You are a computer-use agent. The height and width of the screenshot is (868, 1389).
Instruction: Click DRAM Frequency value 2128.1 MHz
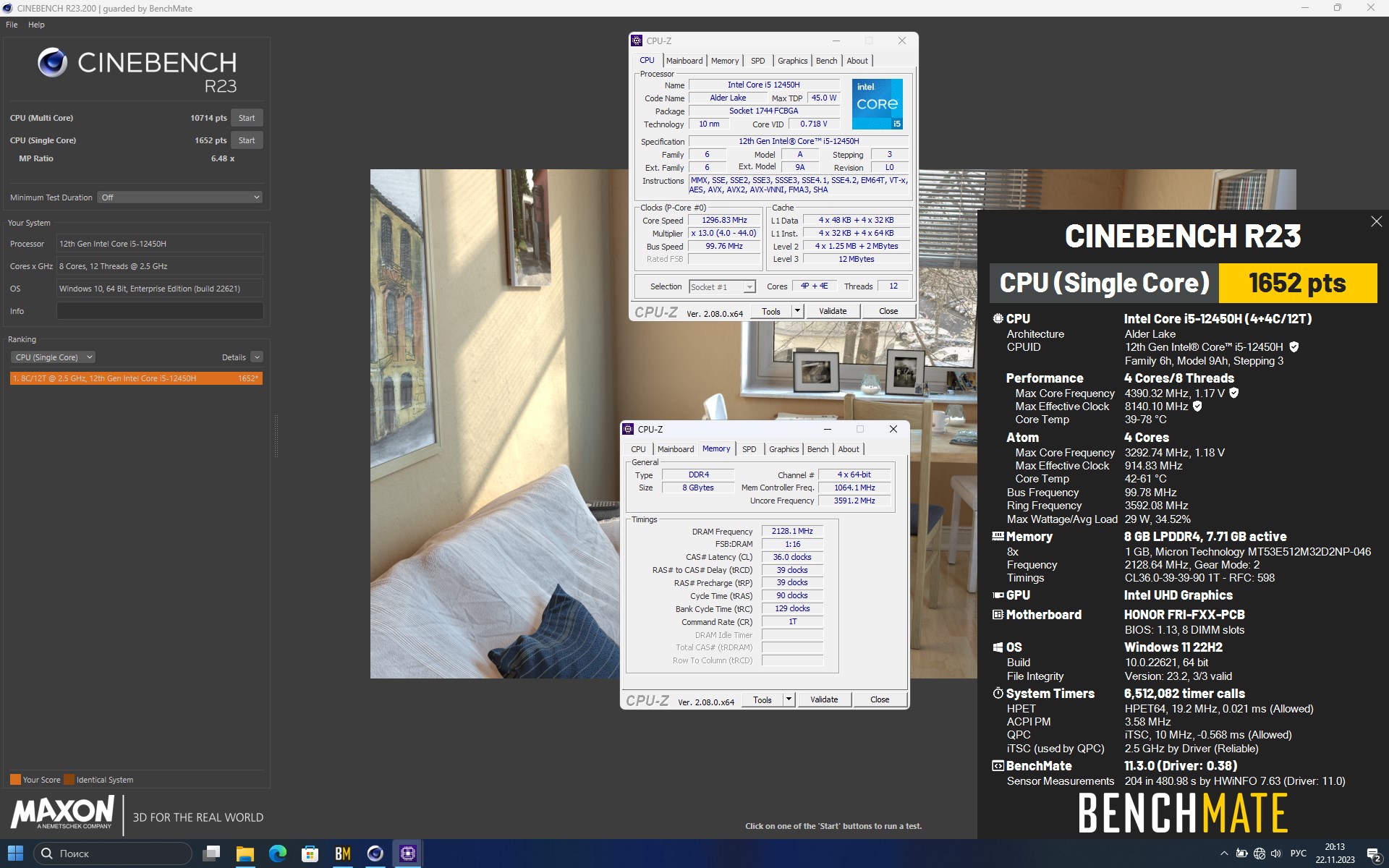click(x=792, y=531)
